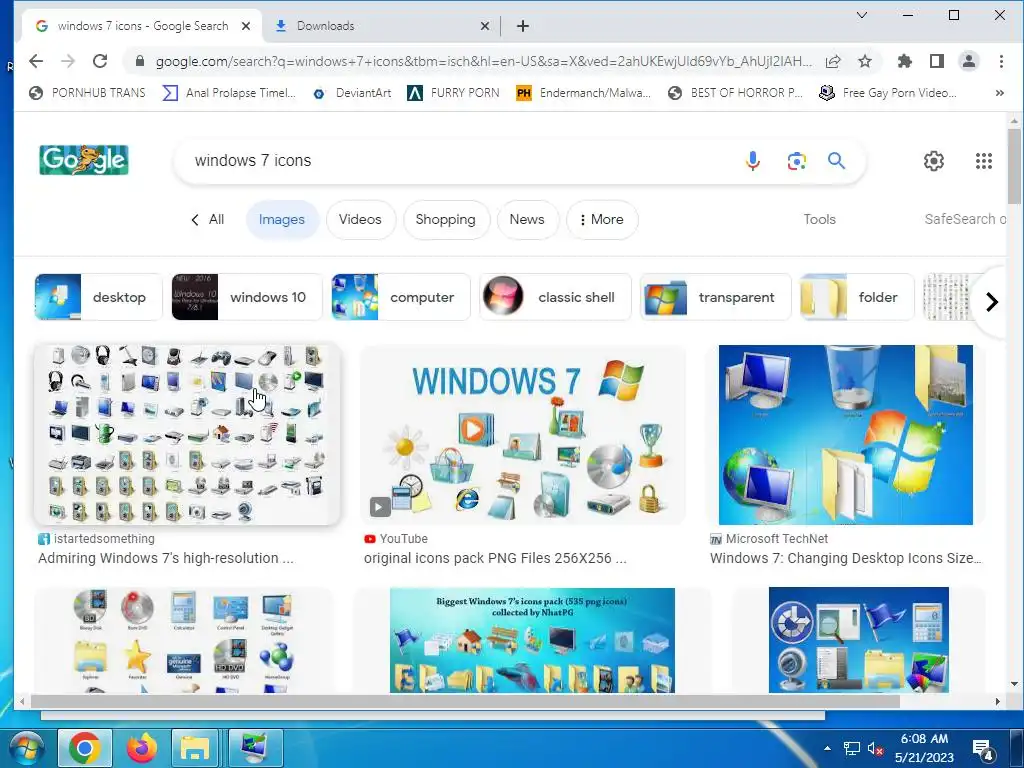Open original icons pack PNG Files link
1024x768 pixels.
pos(495,558)
